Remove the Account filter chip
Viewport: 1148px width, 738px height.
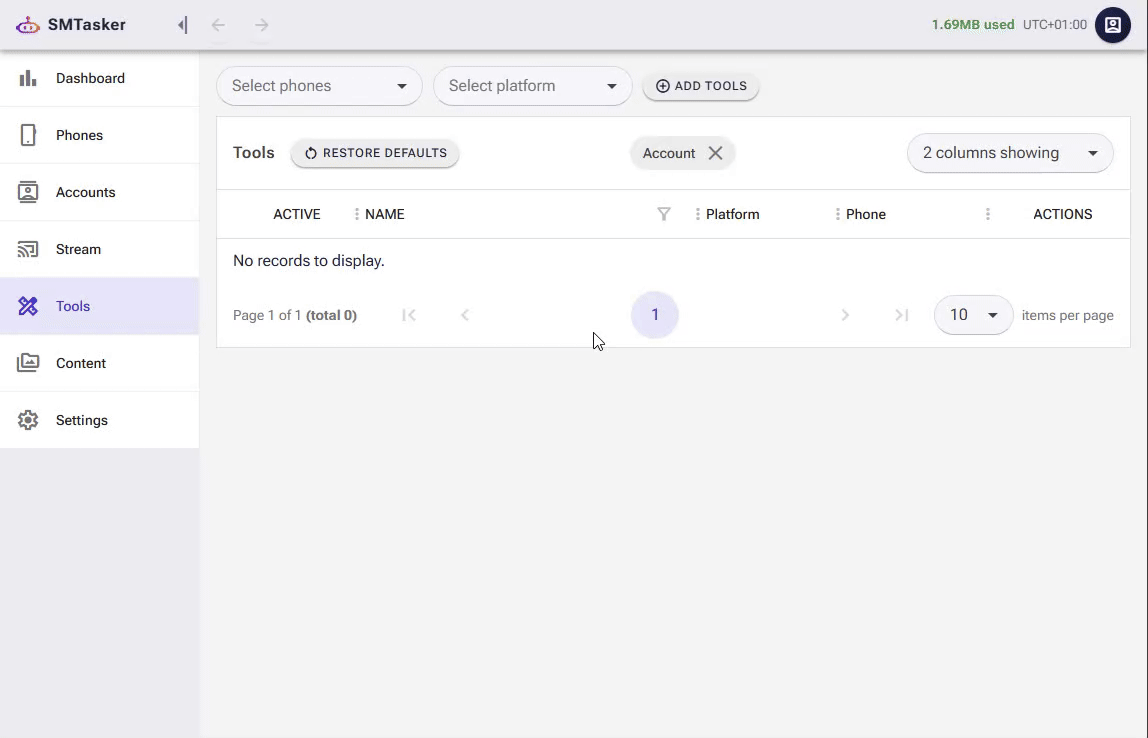click(x=715, y=153)
